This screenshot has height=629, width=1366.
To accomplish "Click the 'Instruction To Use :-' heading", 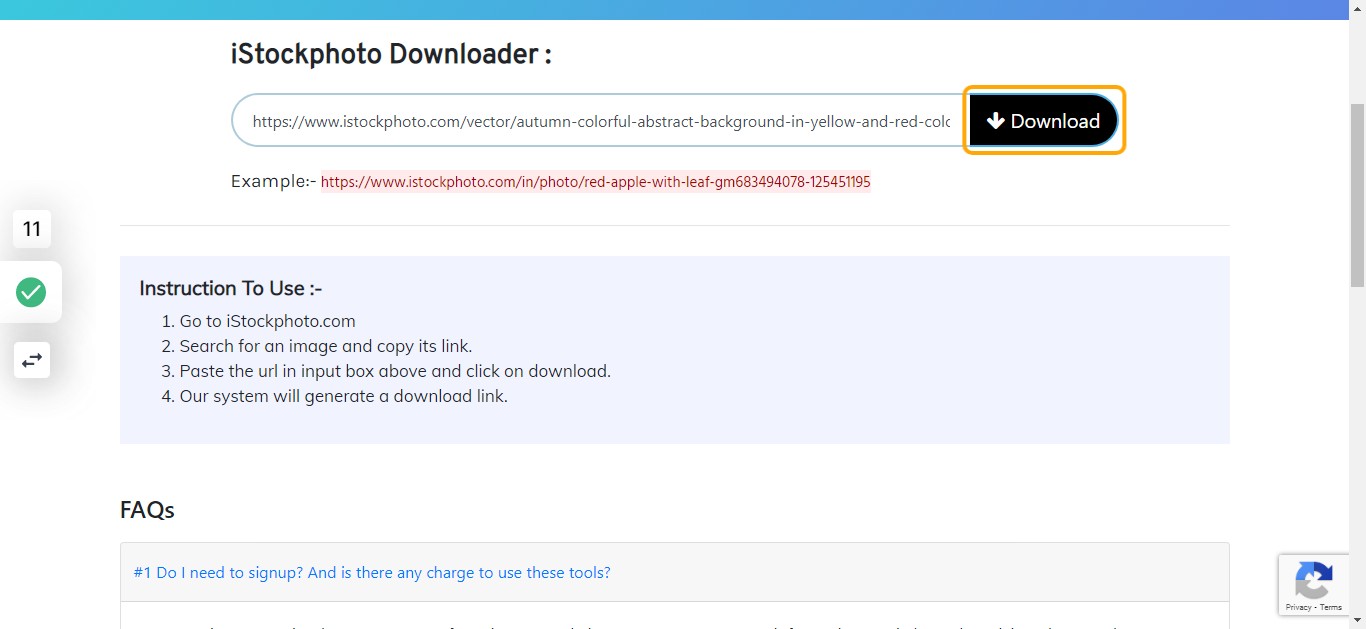I will (231, 288).
